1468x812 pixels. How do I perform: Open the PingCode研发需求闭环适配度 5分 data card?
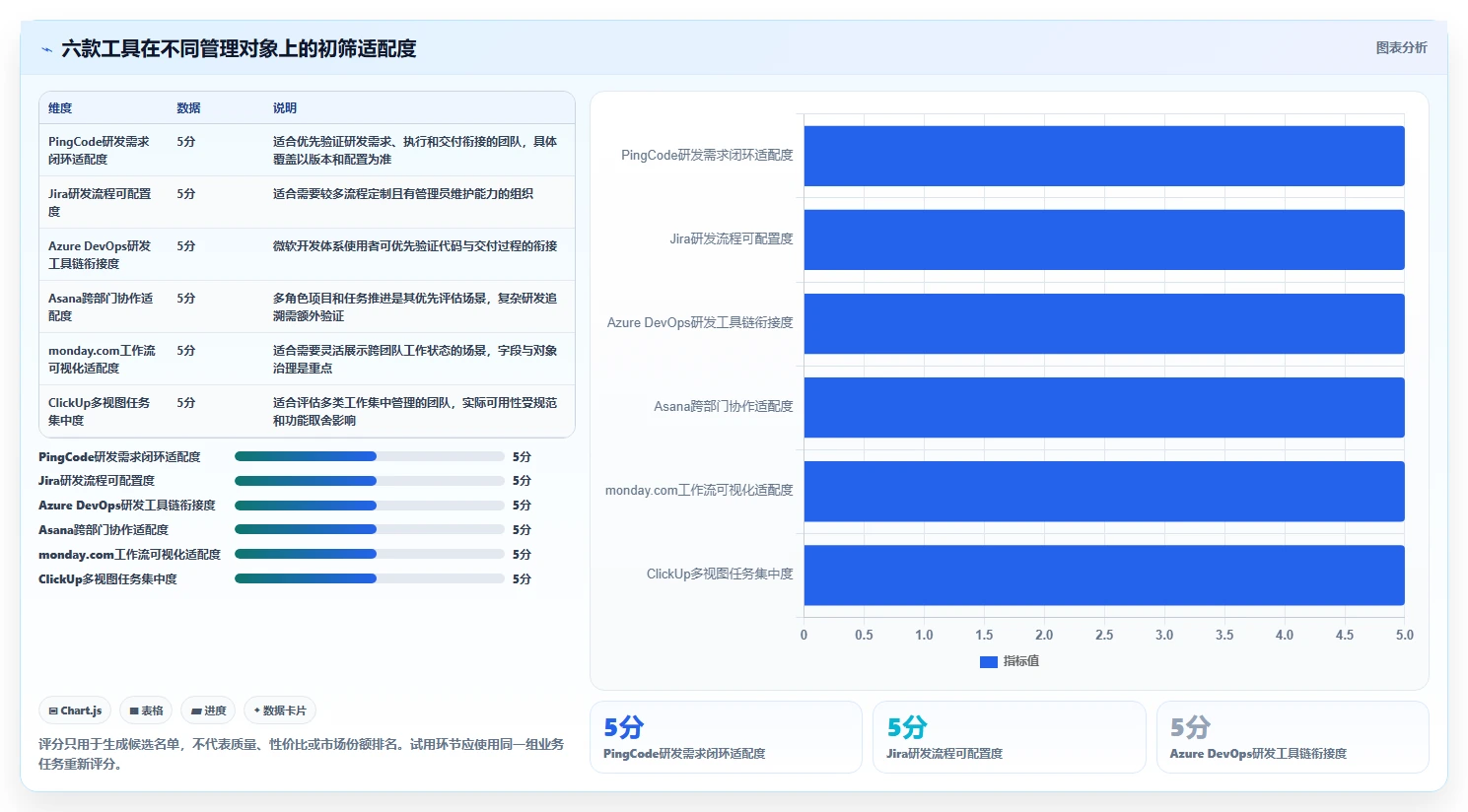(x=726, y=737)
